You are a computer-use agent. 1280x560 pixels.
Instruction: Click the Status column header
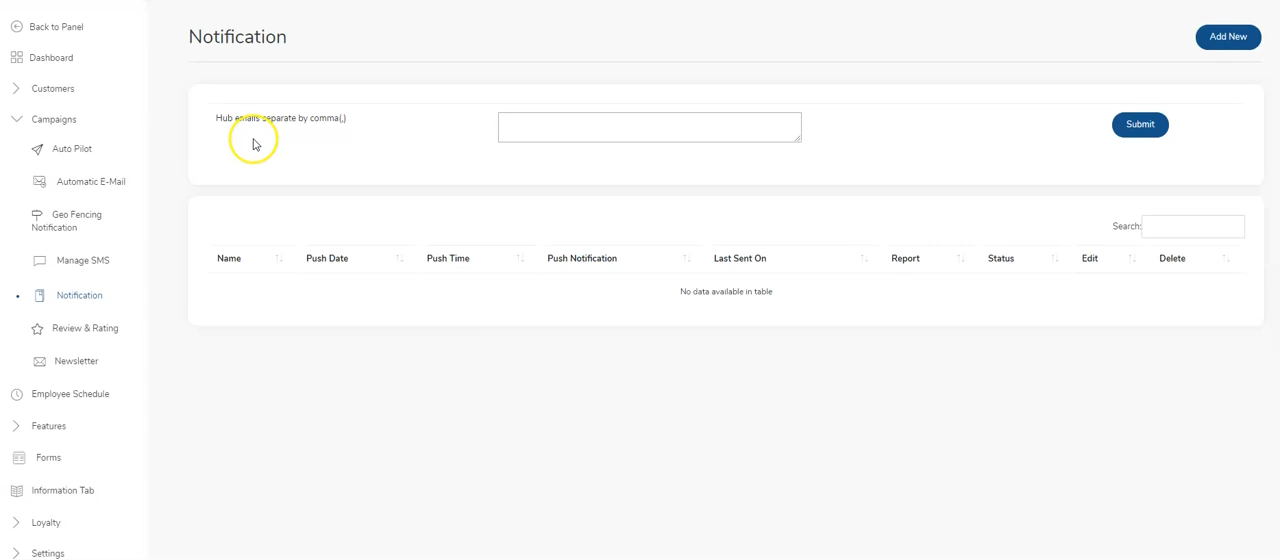[1001, 259]
